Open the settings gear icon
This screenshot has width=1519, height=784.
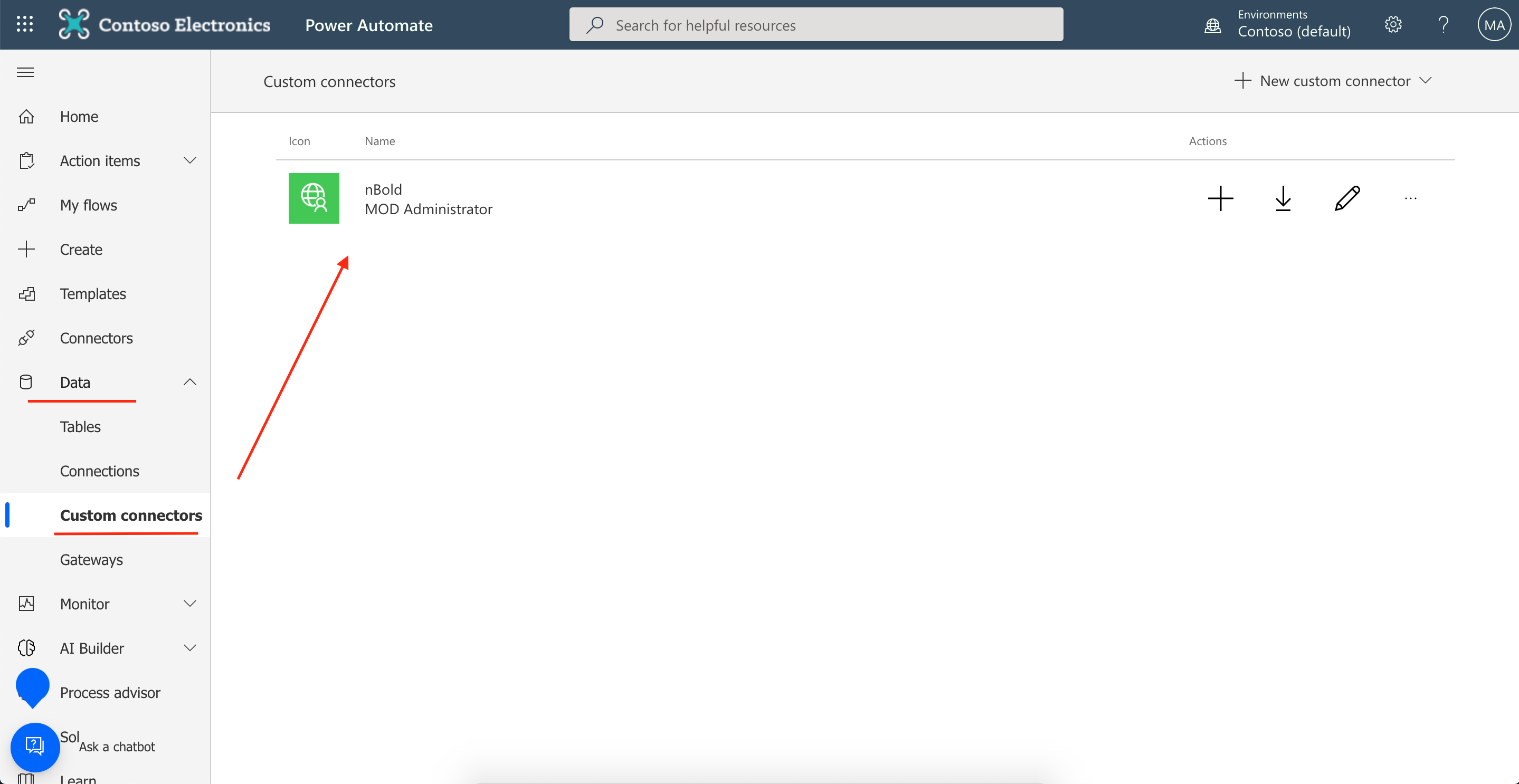tap(1393, 25)
